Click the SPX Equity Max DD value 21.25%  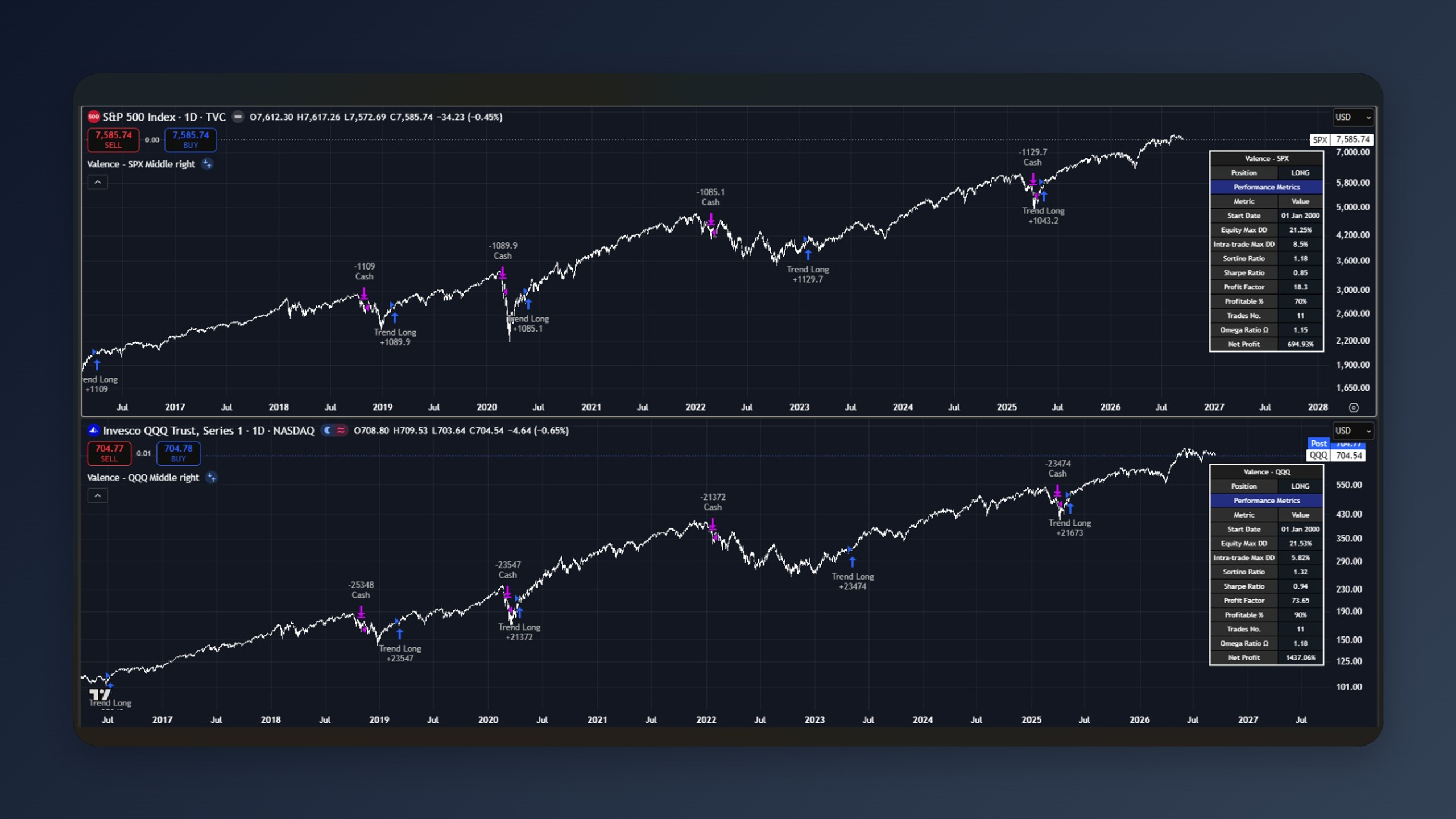point(1300,230)
